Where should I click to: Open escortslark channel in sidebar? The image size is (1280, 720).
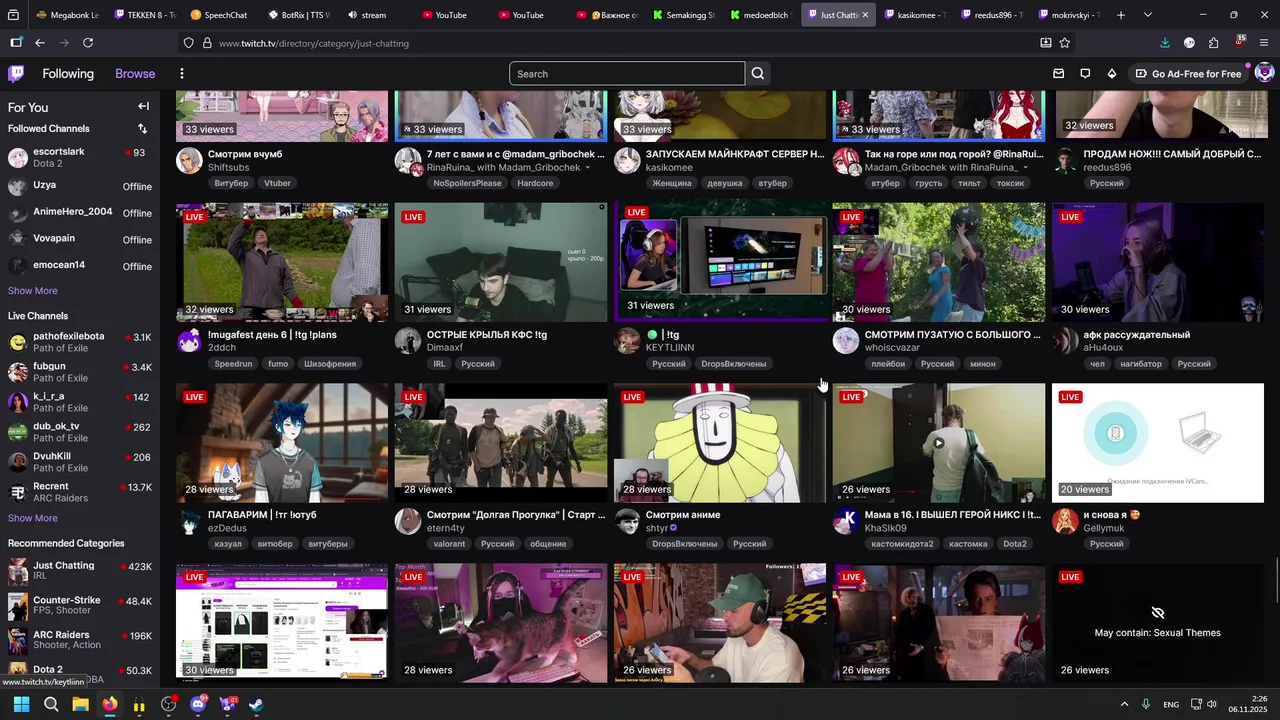(80, 157)
